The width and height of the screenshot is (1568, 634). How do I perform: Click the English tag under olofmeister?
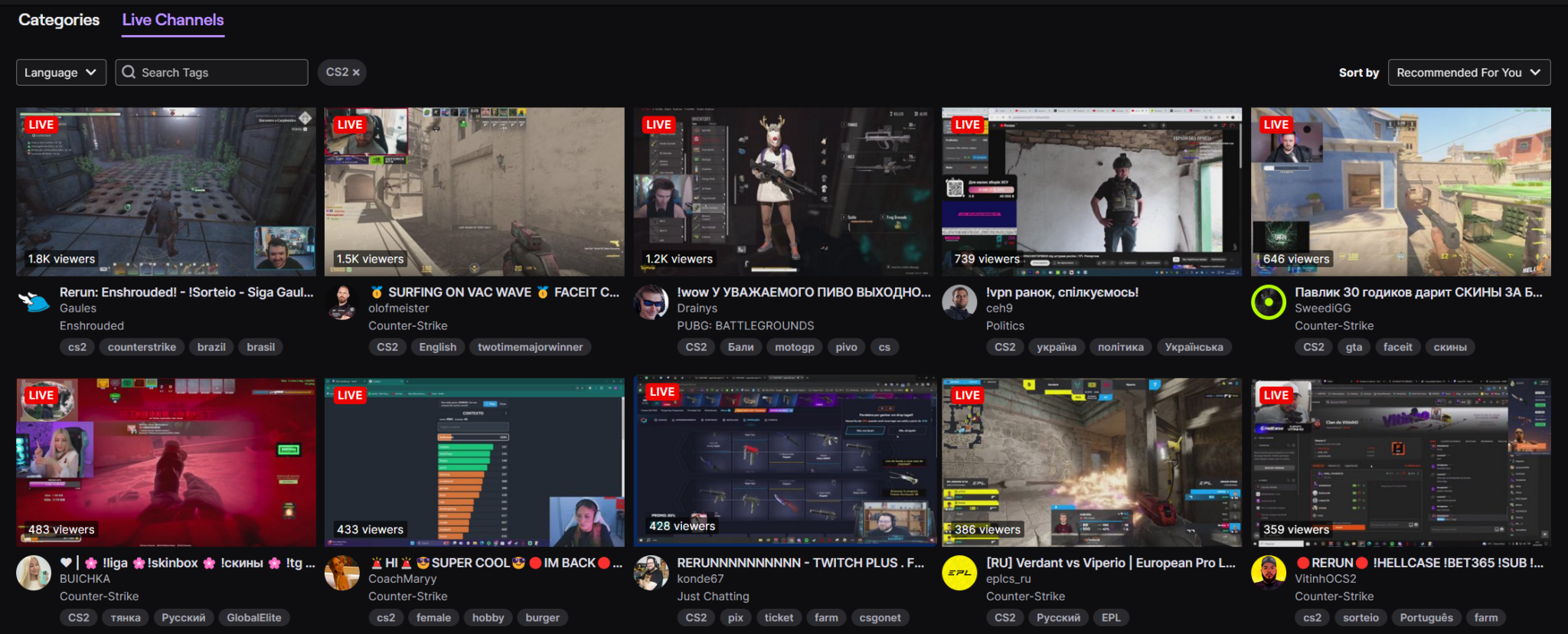tap(438, 347)
